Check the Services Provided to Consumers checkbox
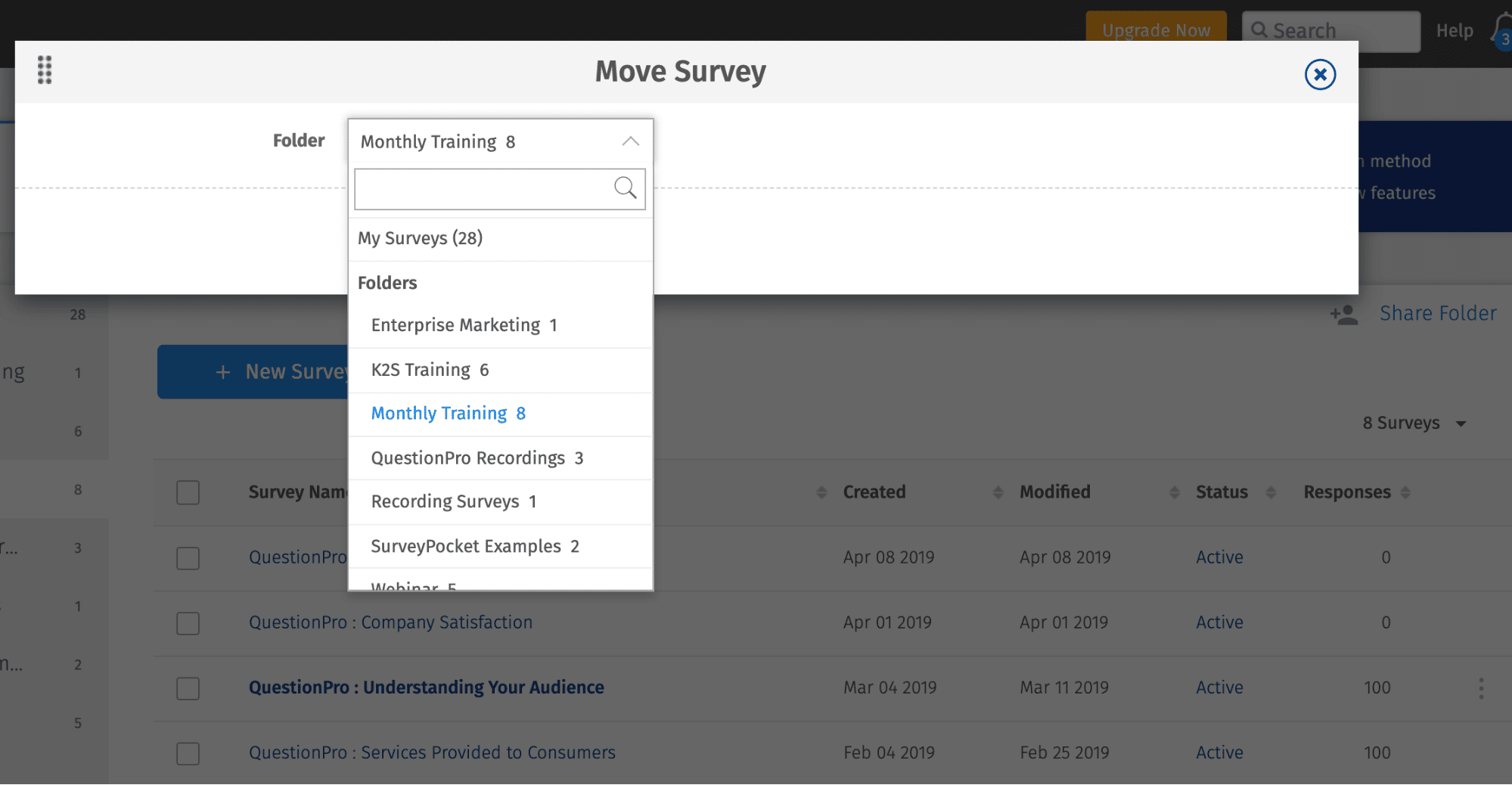Viewport: 1512px width, 785px height. click(188, 754)
